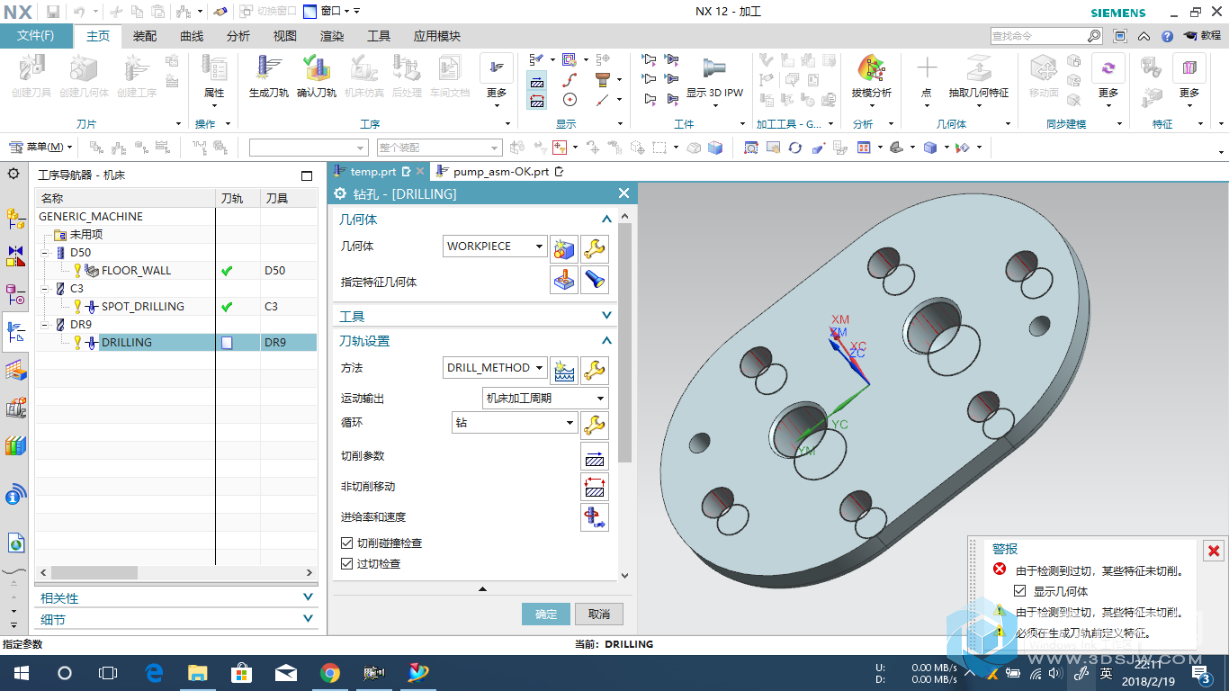Open the Constraint Navigator sidebar icon
The width and height of the screenshot is (1229, 691).
coord(15,256)
